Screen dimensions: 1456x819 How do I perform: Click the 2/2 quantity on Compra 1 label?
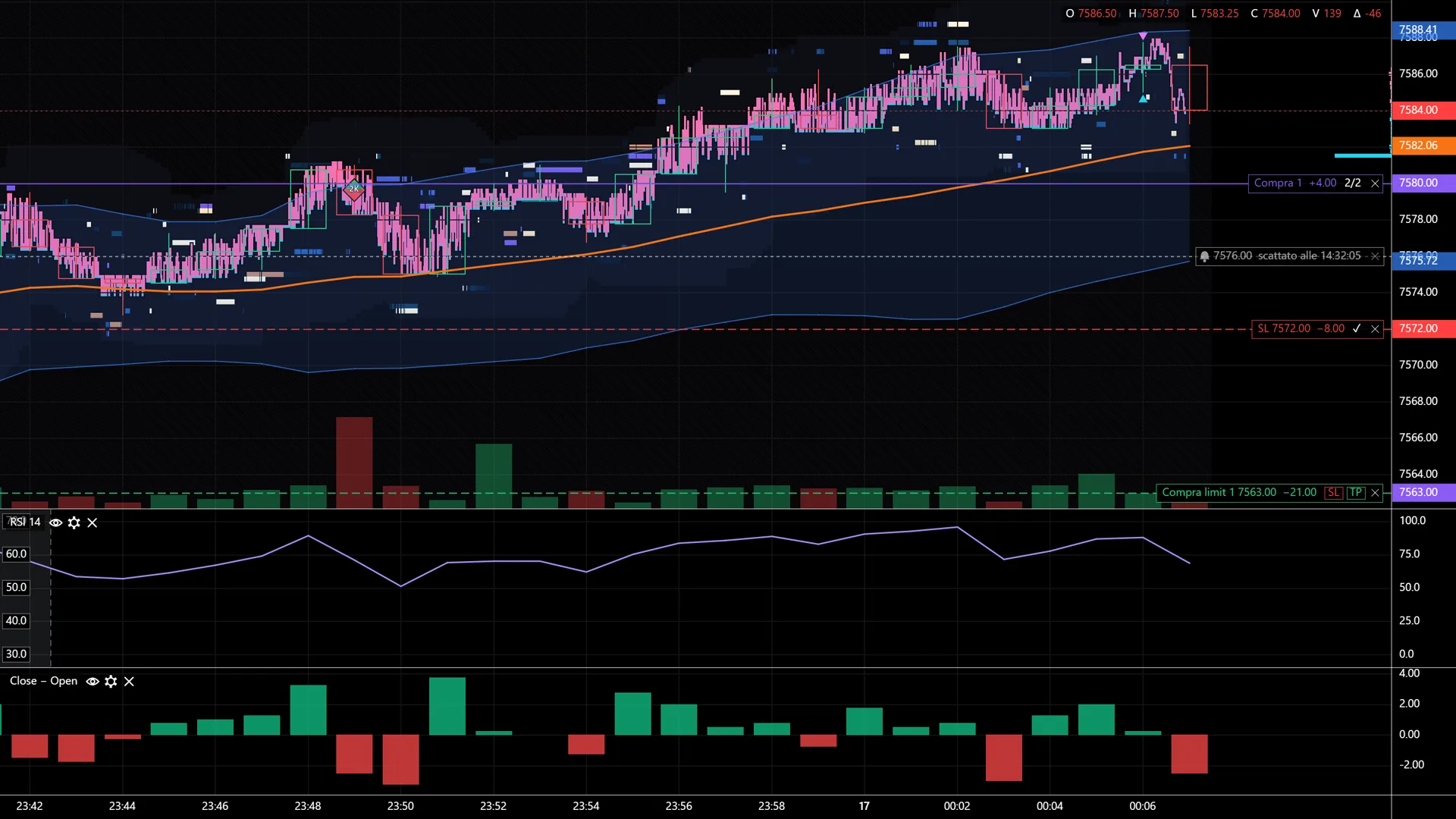1353,184
